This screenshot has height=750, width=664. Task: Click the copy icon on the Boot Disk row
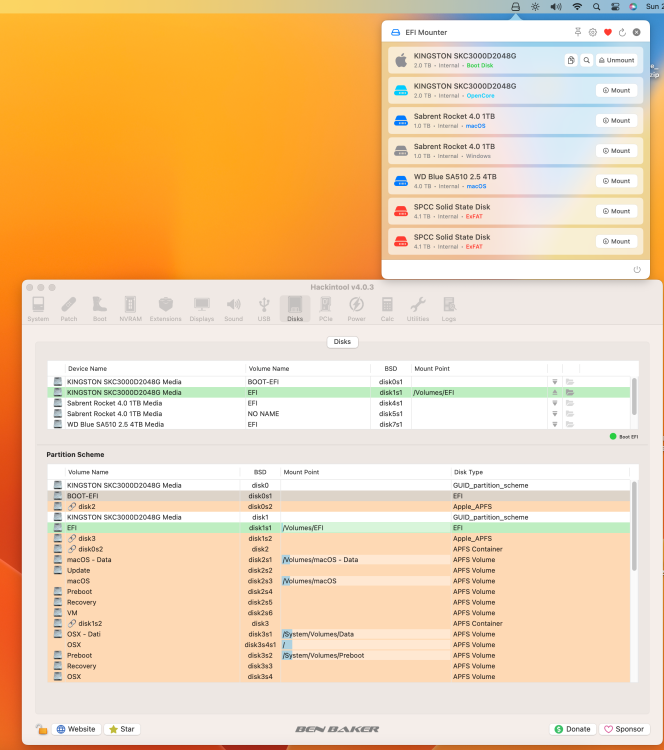[571, 60]
